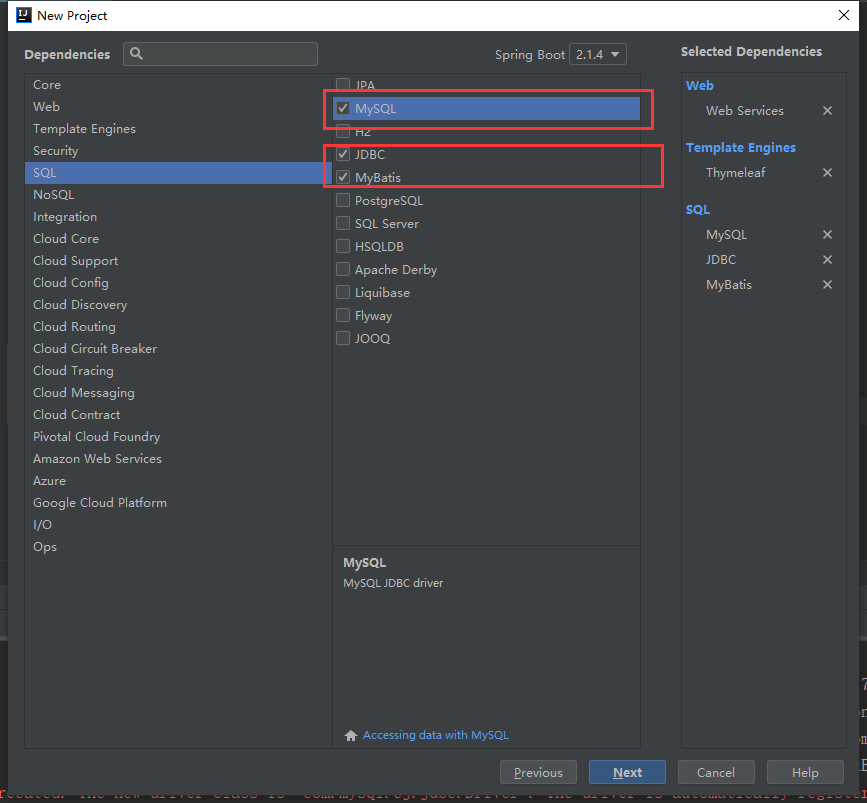Select the Cloud Support category
The image size is (867, 803).
coord(178,261)
